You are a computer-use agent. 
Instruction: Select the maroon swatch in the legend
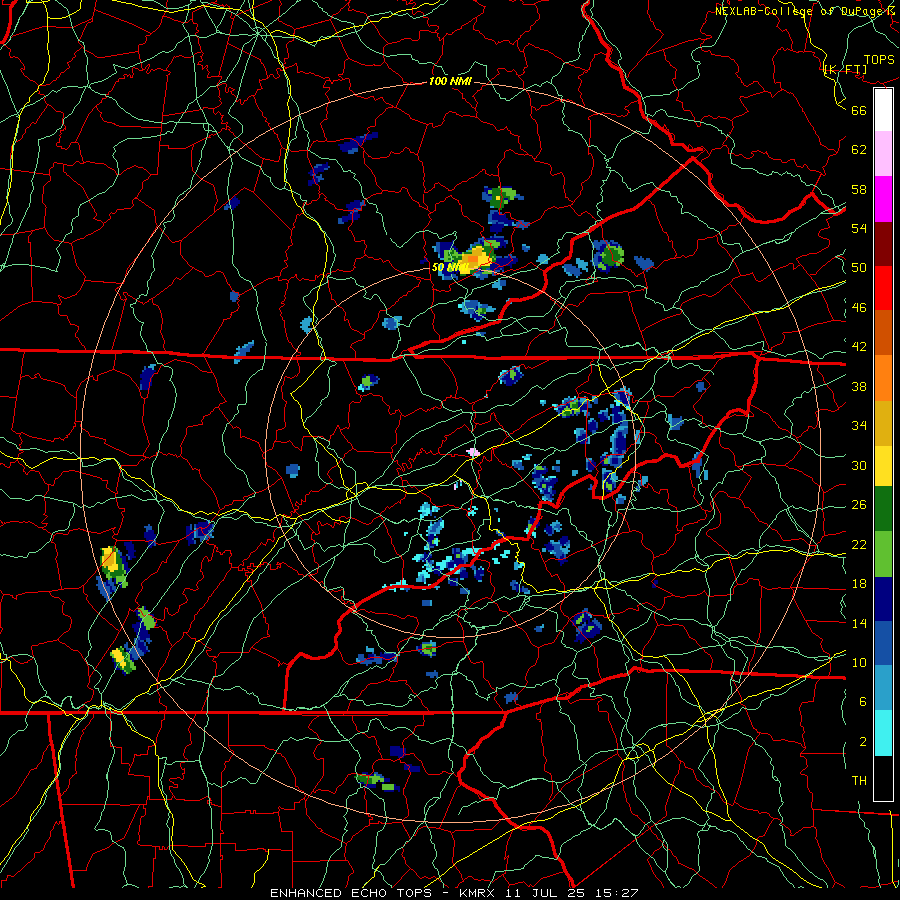(883, 243)
